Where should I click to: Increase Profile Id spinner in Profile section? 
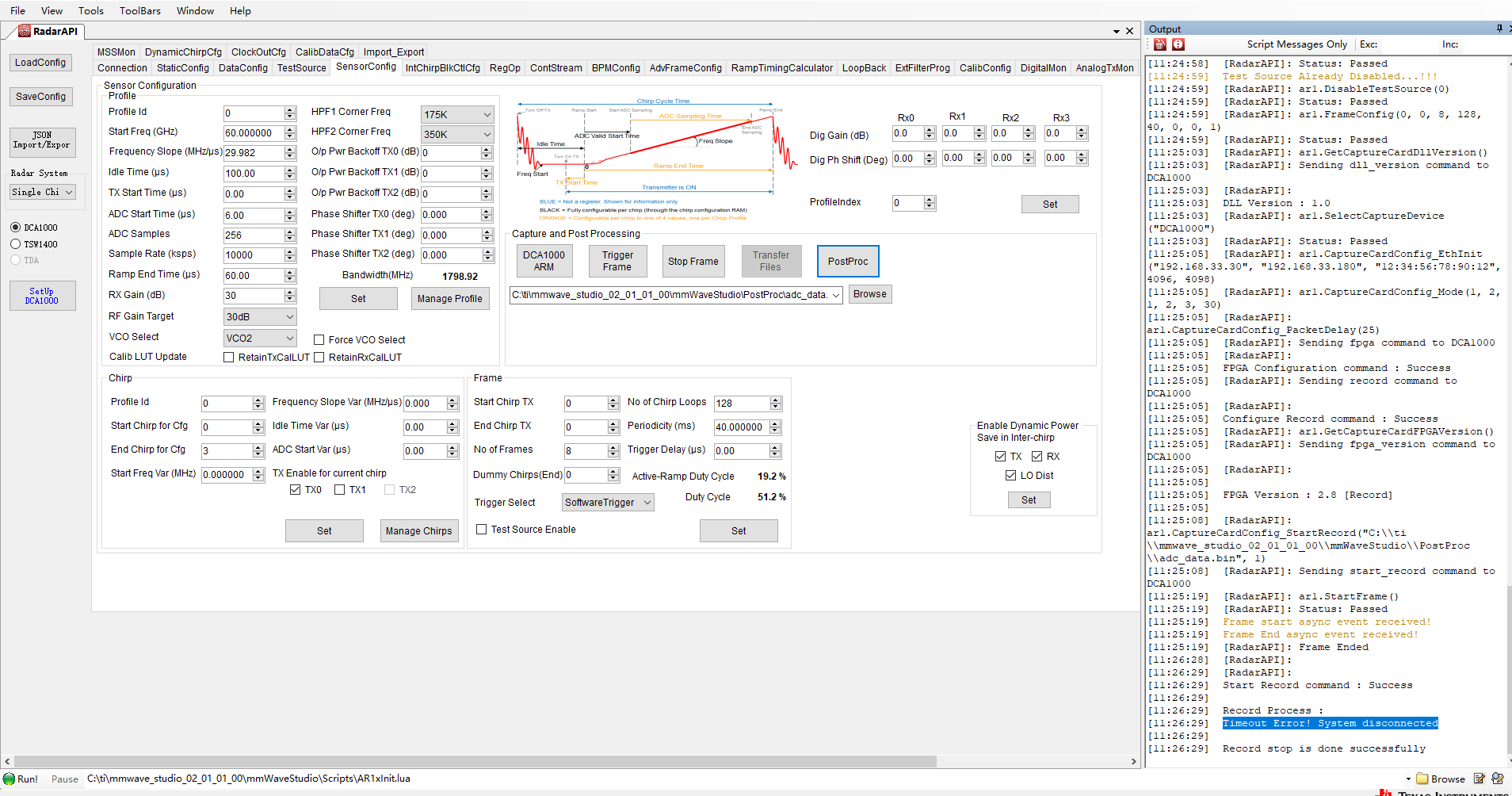pos(290,110)
